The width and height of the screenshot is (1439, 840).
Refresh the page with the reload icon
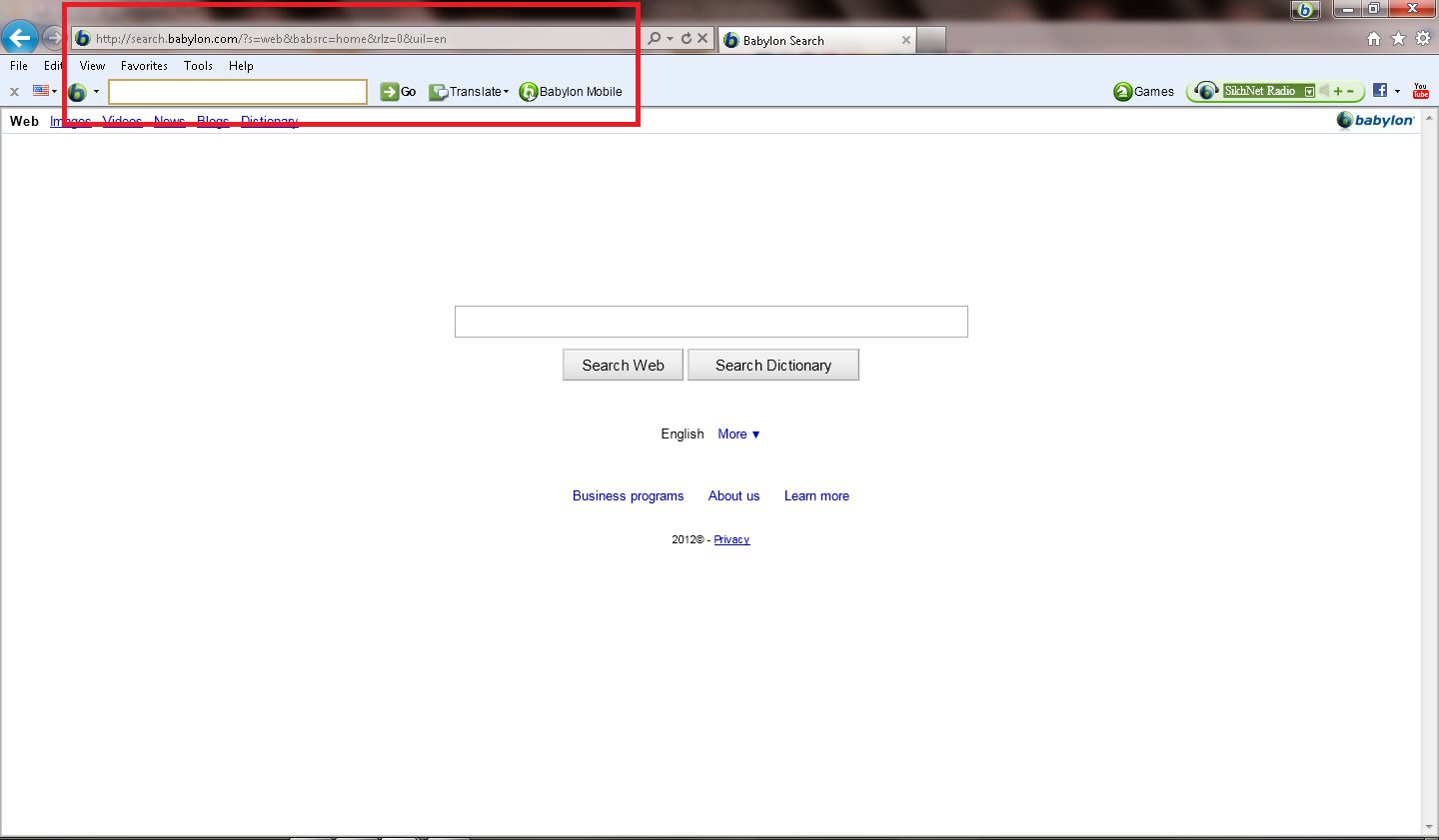coord(687,39)
